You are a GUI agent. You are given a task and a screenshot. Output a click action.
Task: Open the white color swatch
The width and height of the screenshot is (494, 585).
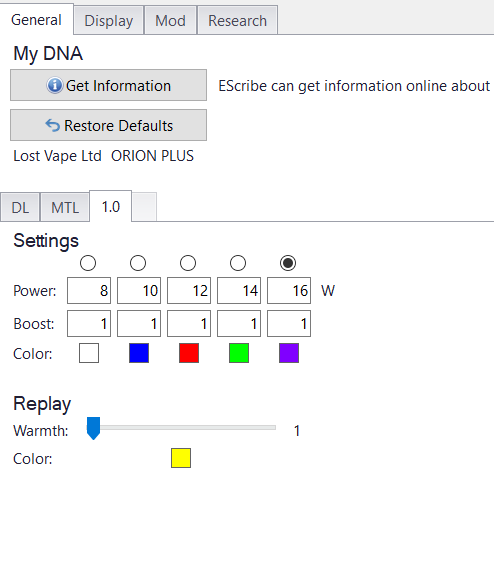[89, 353]
